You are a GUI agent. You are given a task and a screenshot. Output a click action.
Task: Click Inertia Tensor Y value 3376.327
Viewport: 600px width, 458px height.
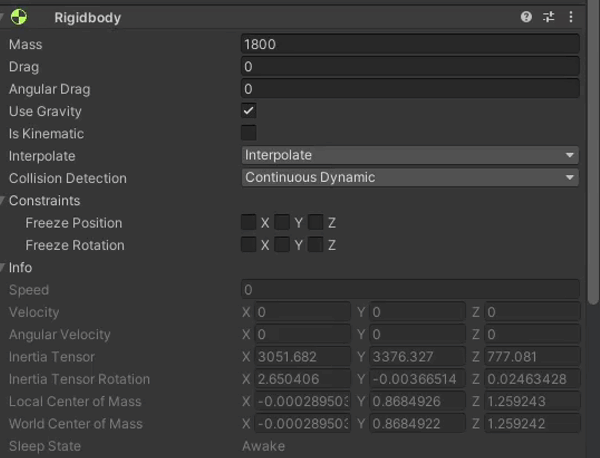[417, 357]
